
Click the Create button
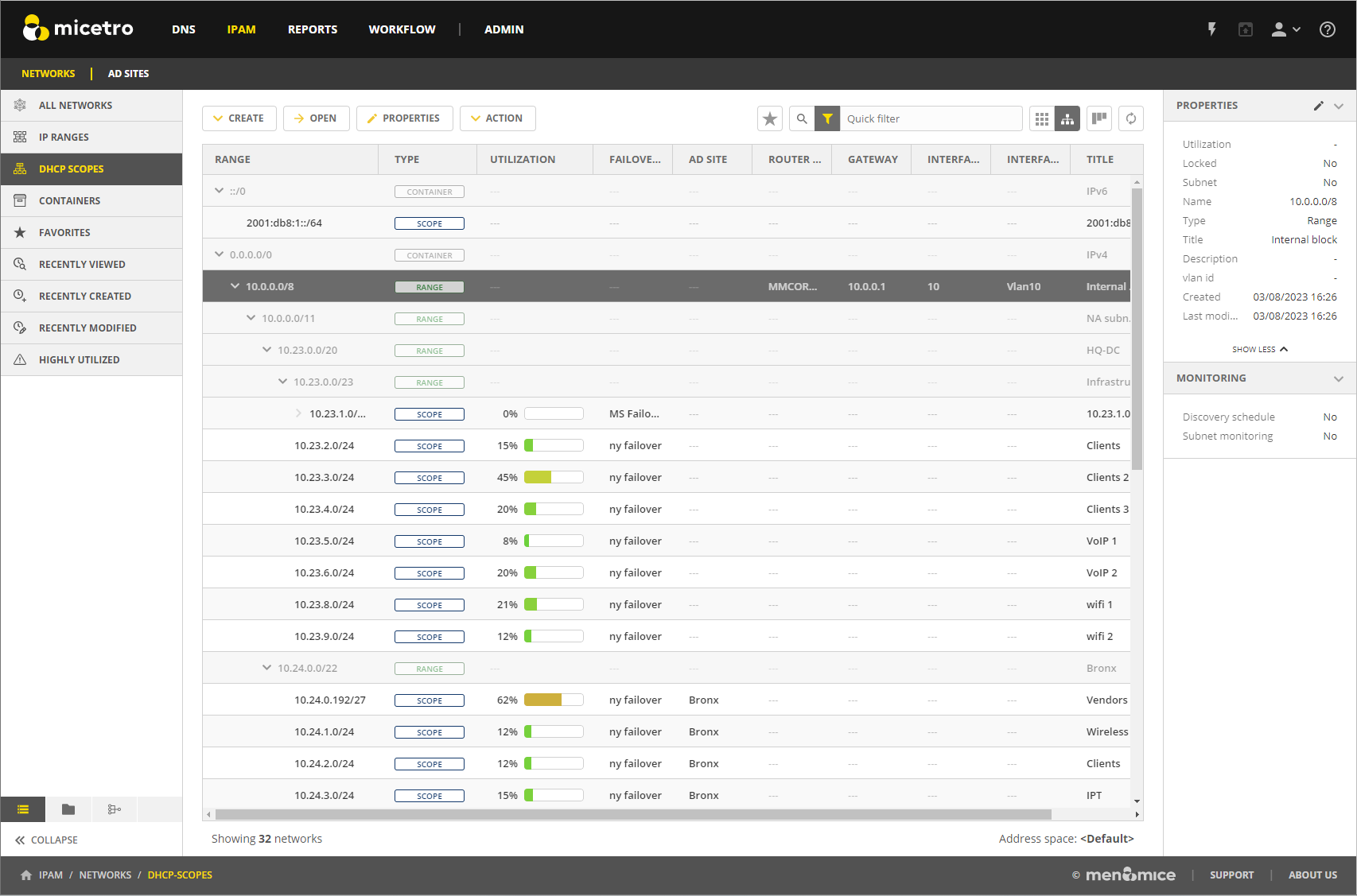[x=239, y=118]
